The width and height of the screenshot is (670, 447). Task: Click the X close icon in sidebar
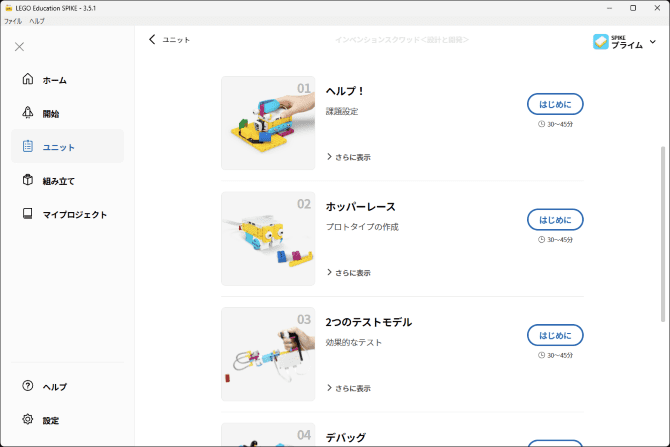20,47
